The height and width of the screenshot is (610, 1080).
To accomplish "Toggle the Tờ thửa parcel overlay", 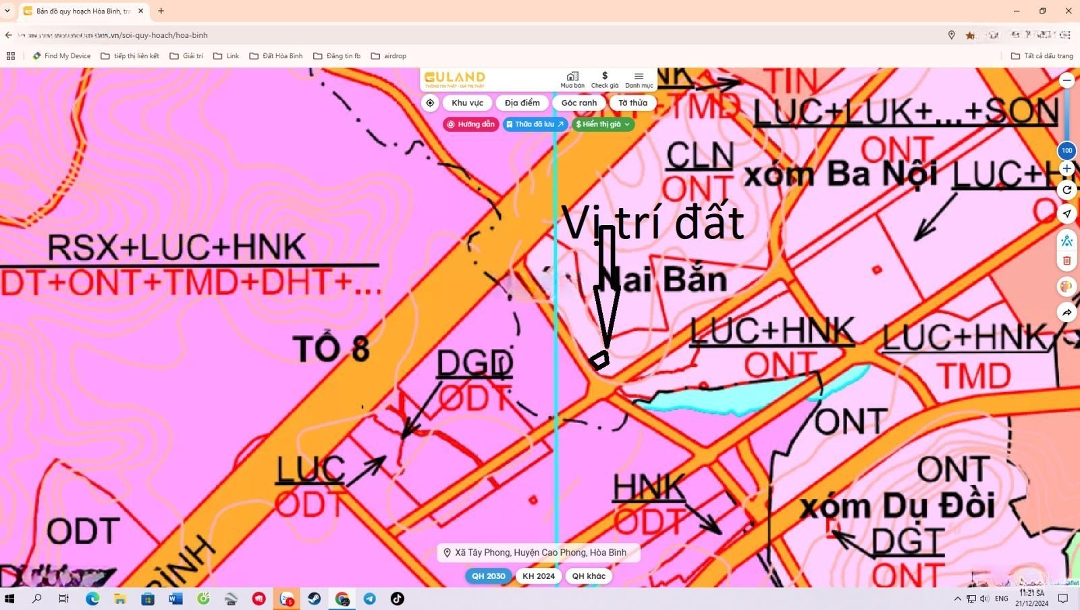I will (632, 103).
